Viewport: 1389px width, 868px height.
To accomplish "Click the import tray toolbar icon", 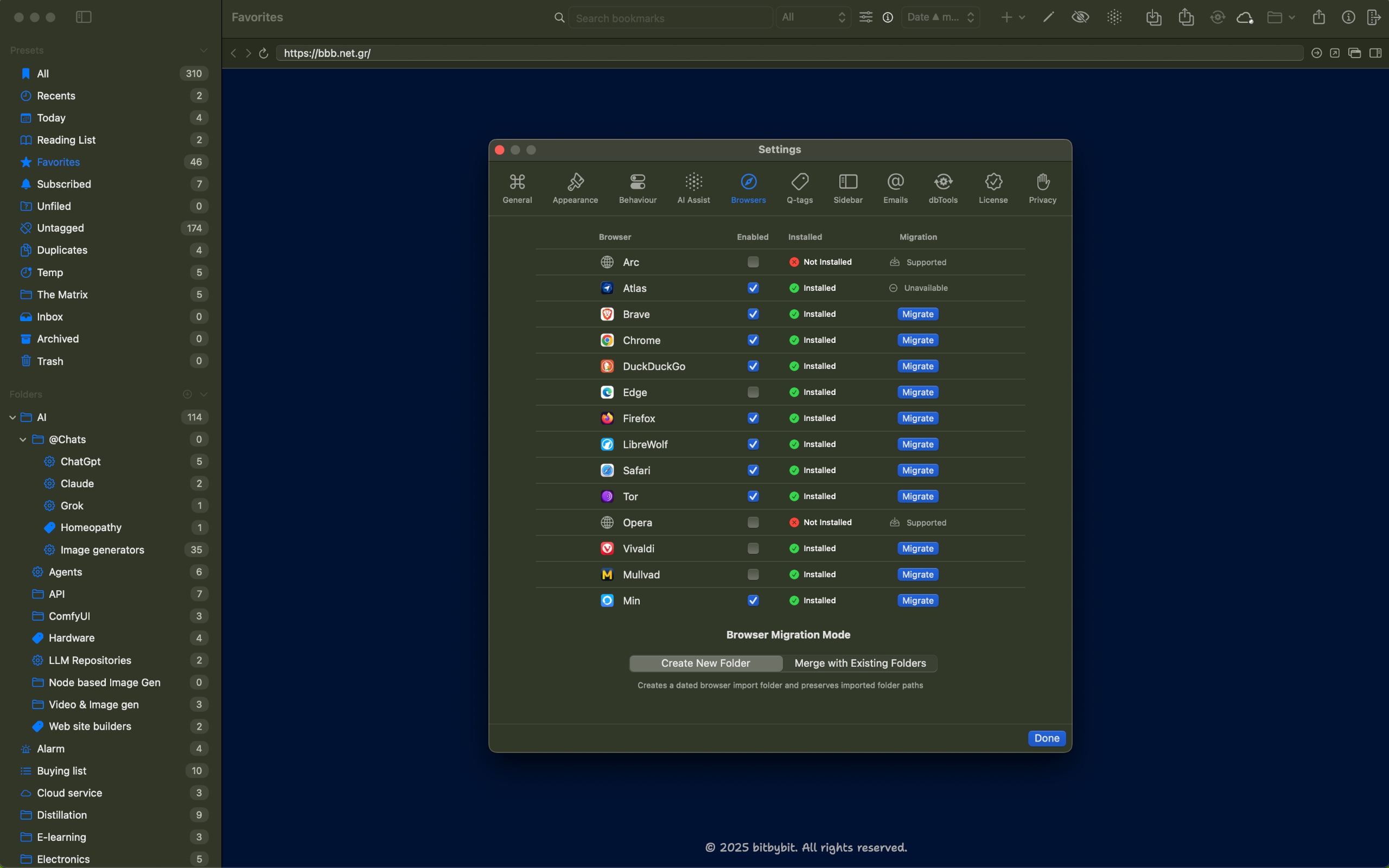I will pos(1154,17).
